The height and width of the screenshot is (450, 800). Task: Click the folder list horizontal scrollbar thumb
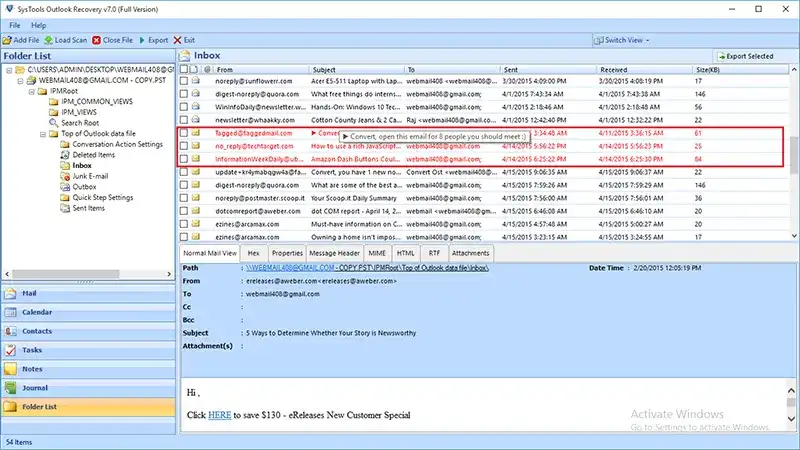[65, 274]
